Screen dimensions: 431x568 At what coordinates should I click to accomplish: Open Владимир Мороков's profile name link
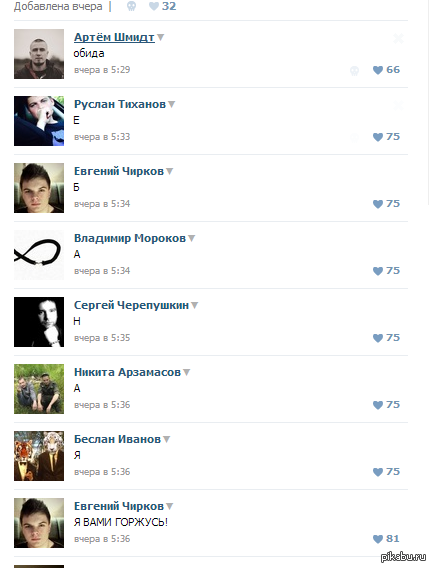[x=130, y=238]
